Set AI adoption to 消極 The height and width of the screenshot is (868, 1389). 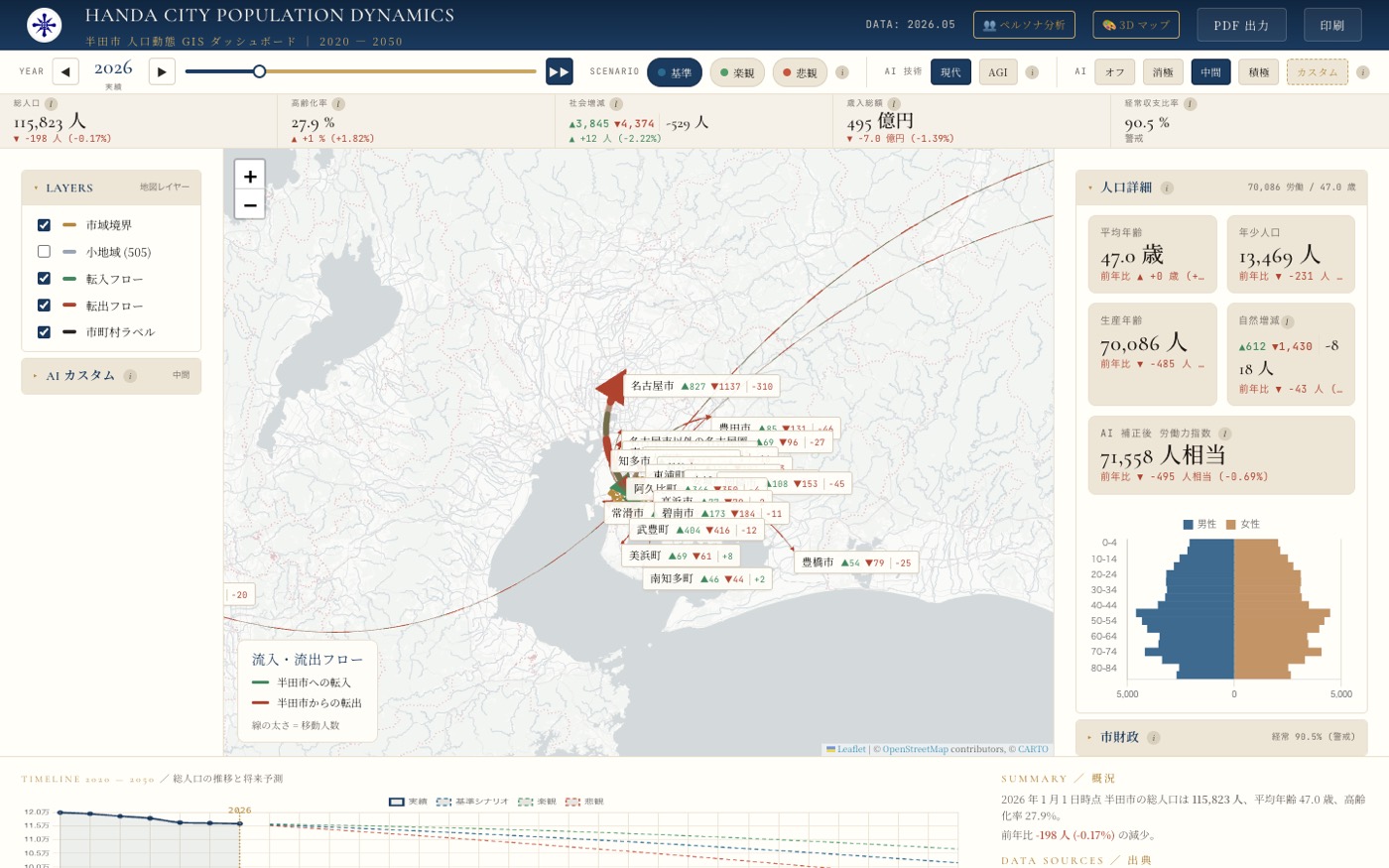(1163, 72)
